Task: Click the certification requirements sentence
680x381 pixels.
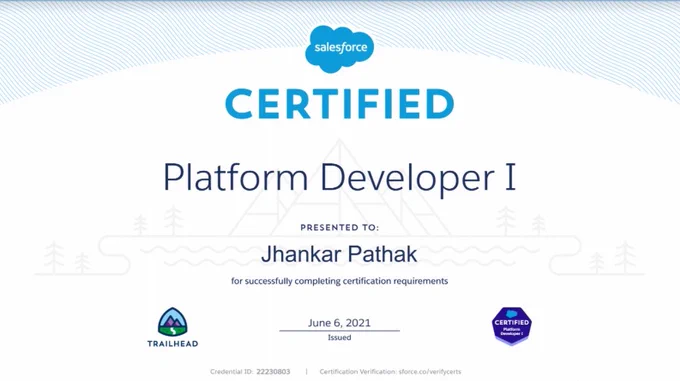Action: pyautogui.click(x=340, y=281)
